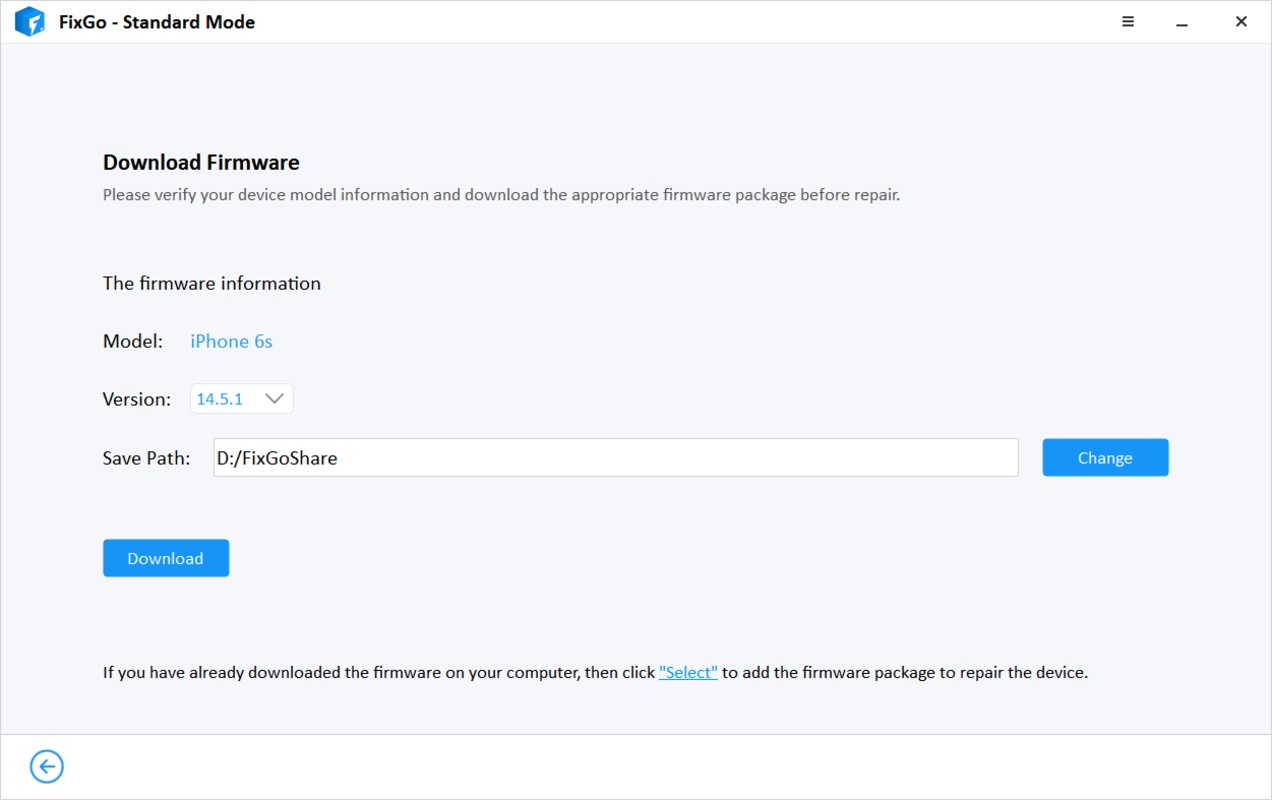The height and width of the screenshot is (800, 1272).
Task: Click the Download button
Action: 166,558
